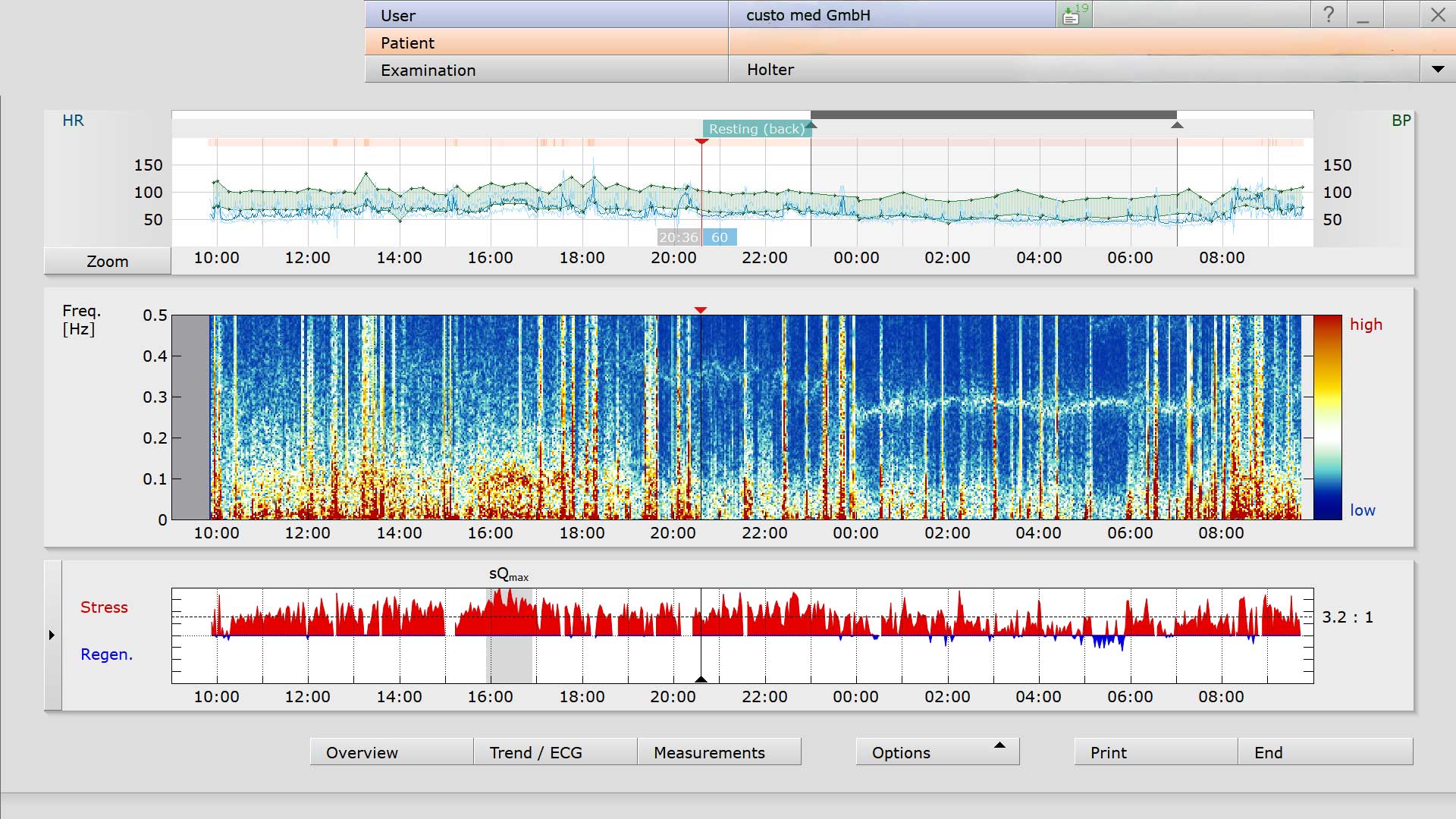Click the high/low color scale bar
This screenshot has height=819, width=1456.
click(1327, 417)
